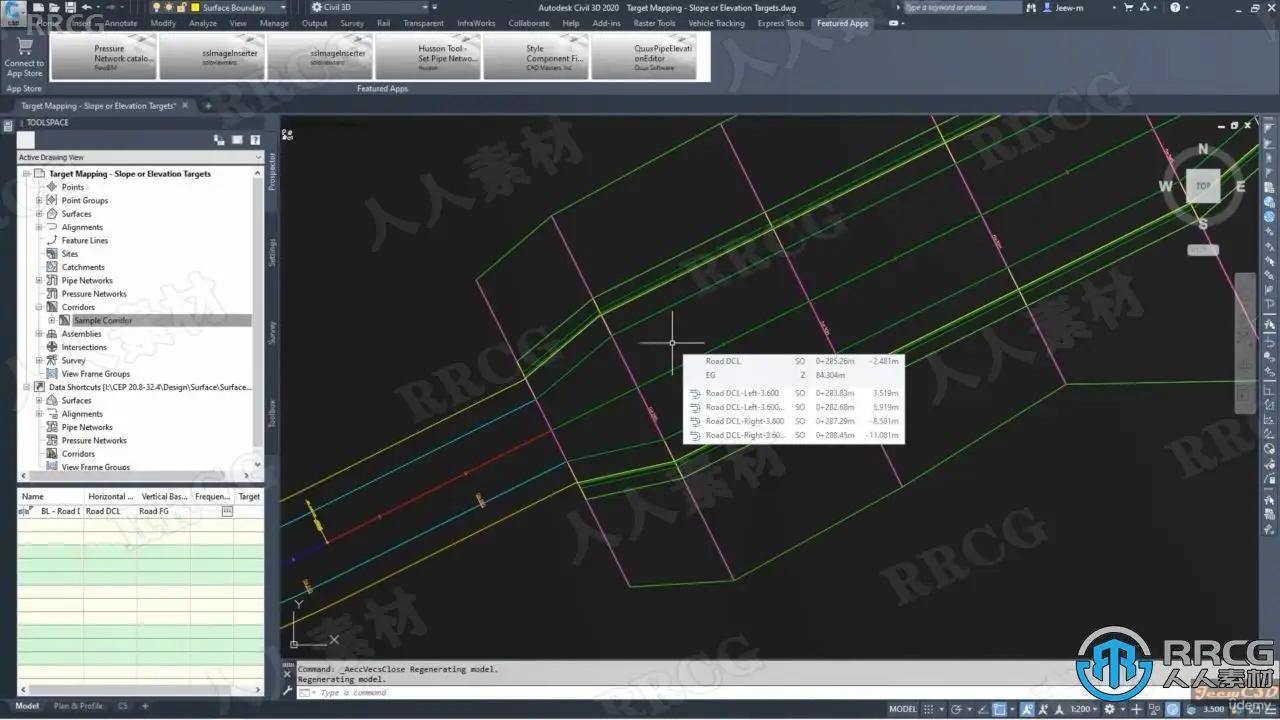Viewport: 1280px width, 720px height.
Task: Open the Husson Tool Set Pipe Network app
Action: point(428,58)
